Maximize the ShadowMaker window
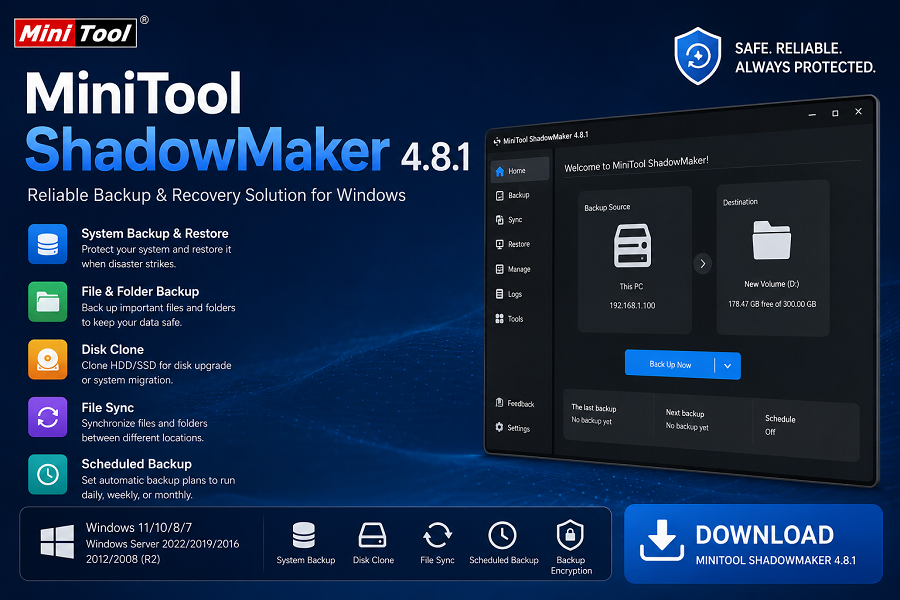The height and width of the screenshot is (600, 900). (x=835, y=113)
